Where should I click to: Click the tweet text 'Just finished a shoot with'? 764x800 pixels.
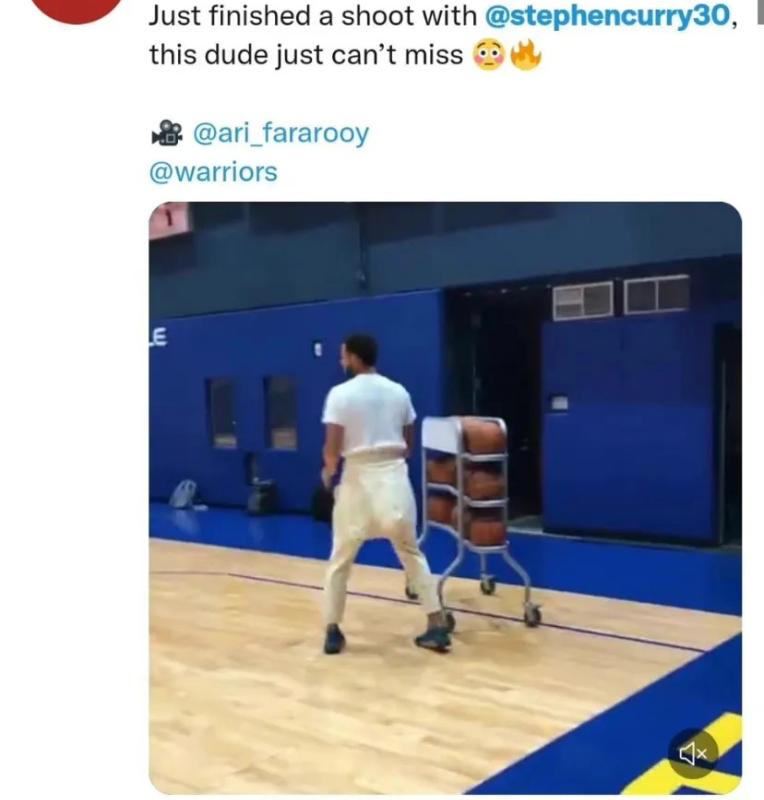pyautogui.click(x=312, y=16)
